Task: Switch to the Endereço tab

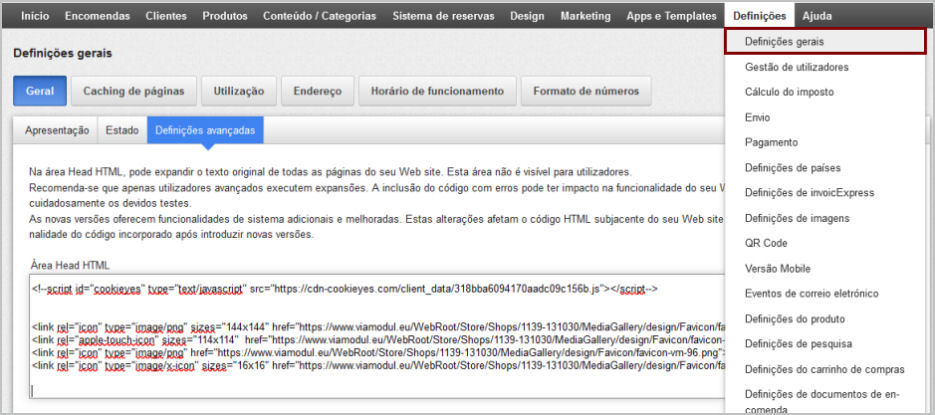Action: [x=318, y=91]
